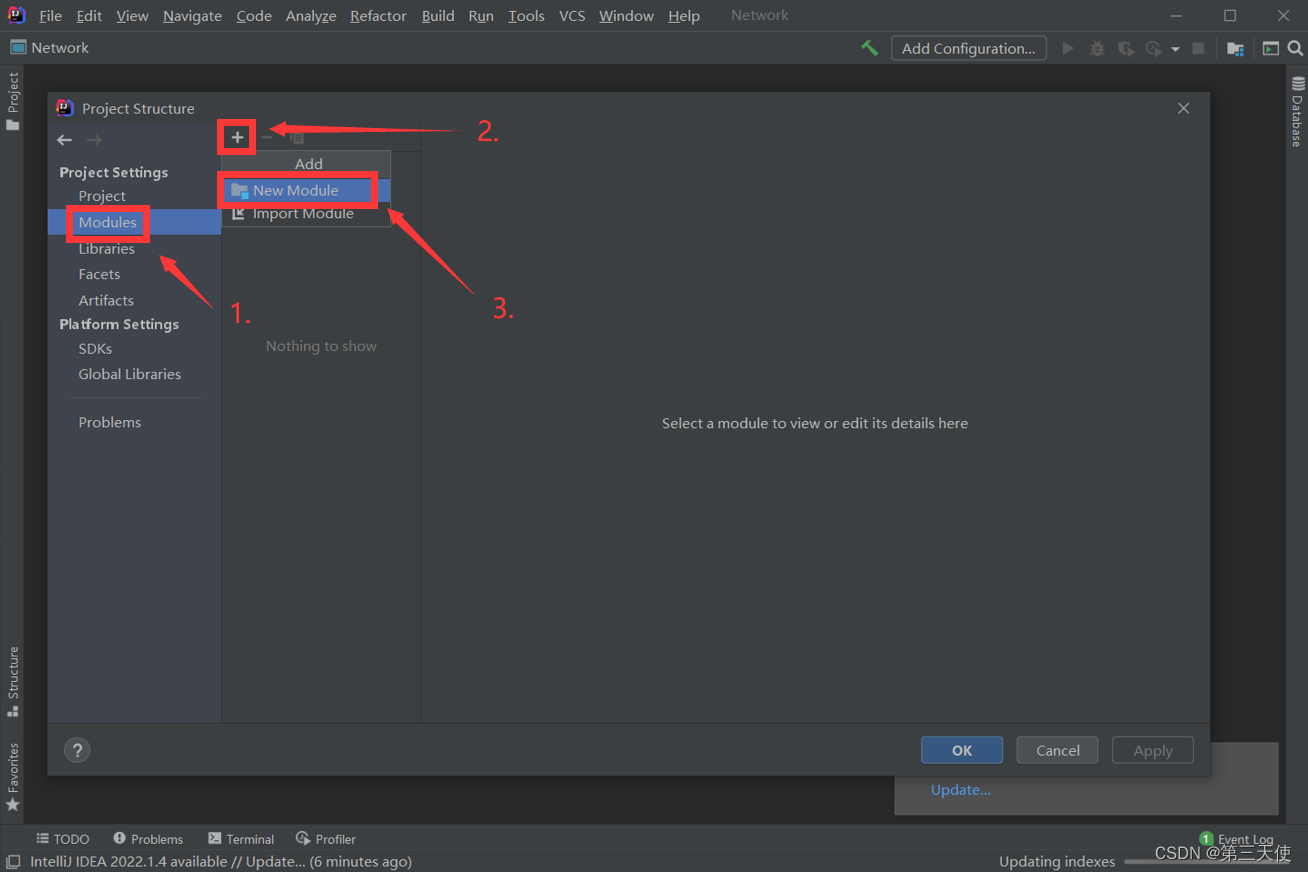
Task: Open the Event Log in bottom bar
Action: tap(1237, 839)
